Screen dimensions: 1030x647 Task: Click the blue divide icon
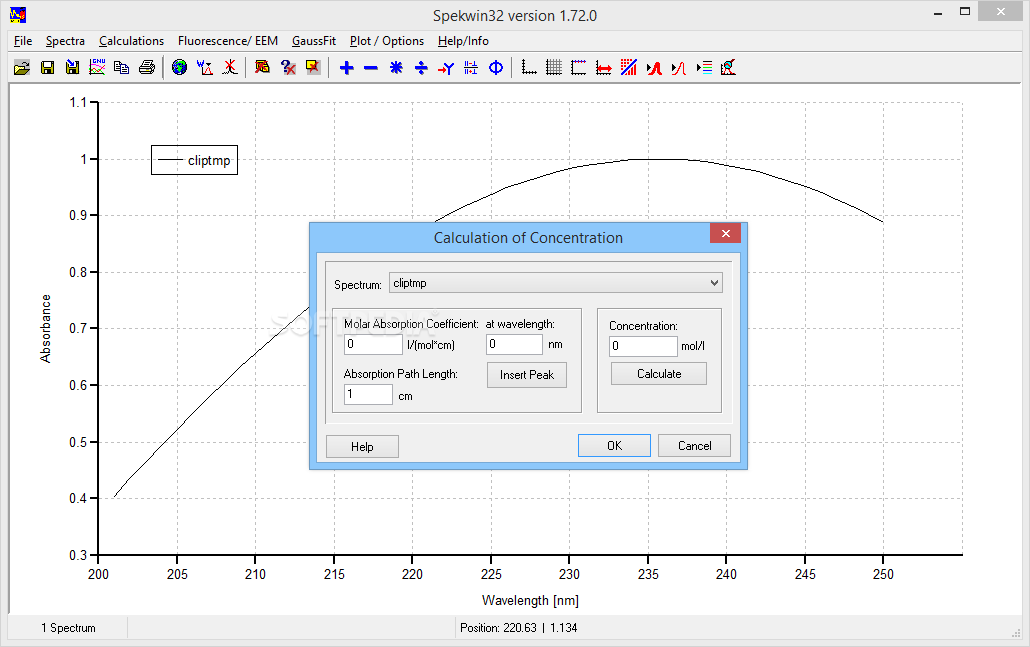[421, 68]
